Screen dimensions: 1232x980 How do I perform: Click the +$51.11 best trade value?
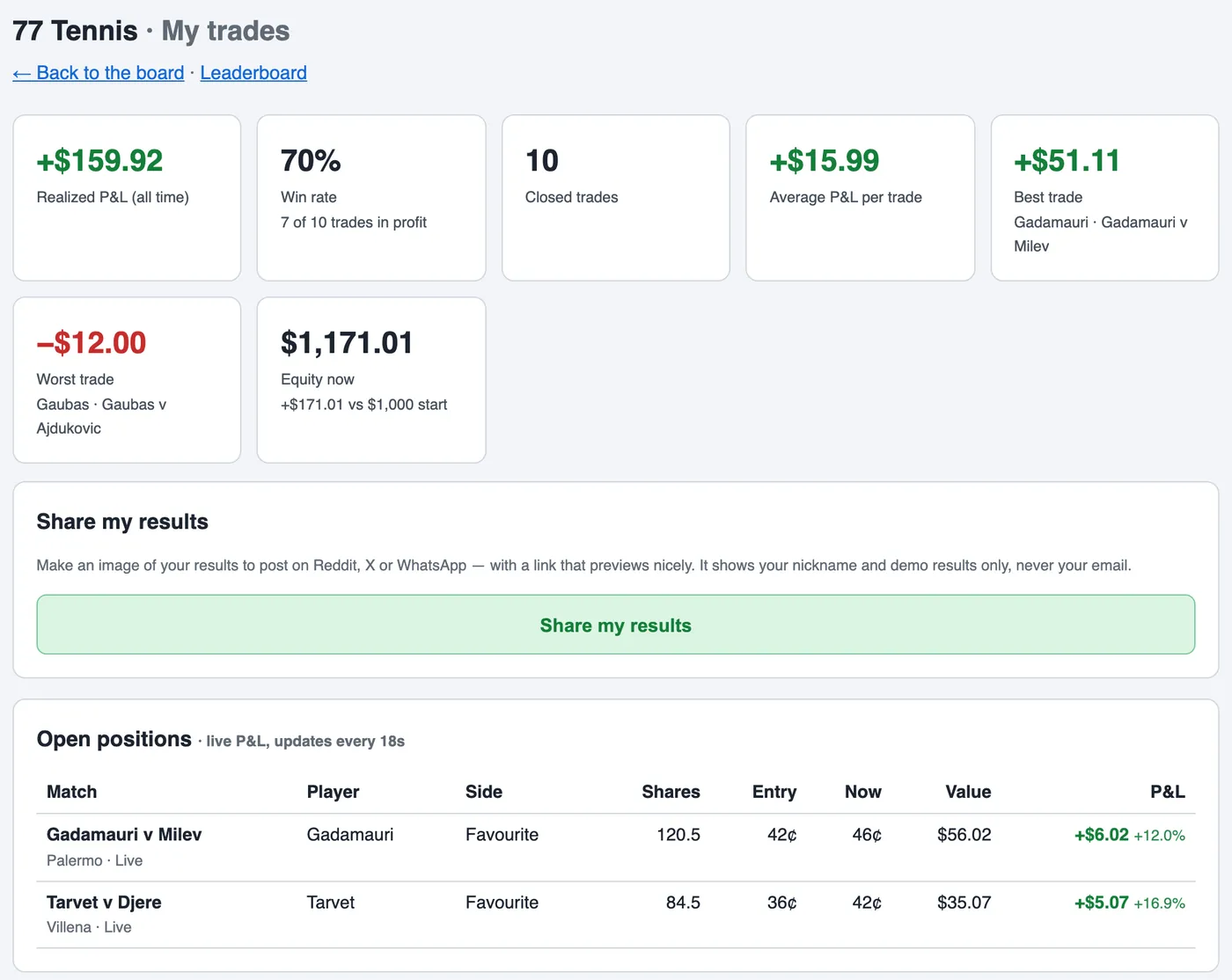[x=1067, y=161]
